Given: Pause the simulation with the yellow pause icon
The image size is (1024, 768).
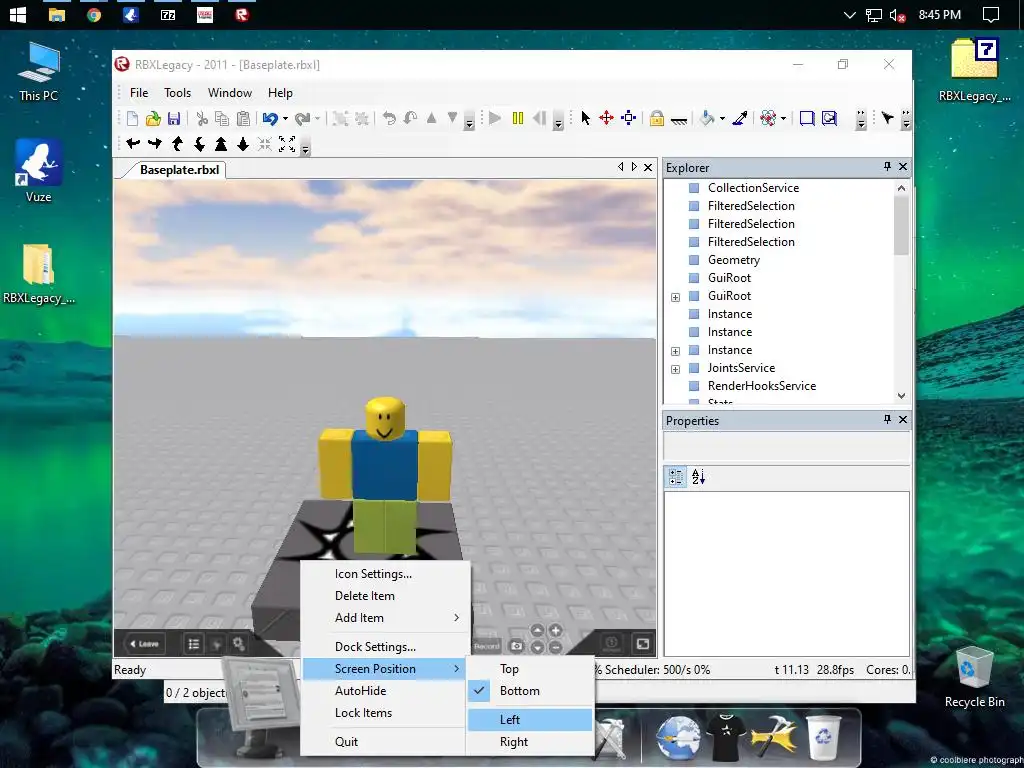Looking at the screenshot, I should point(518,118).
